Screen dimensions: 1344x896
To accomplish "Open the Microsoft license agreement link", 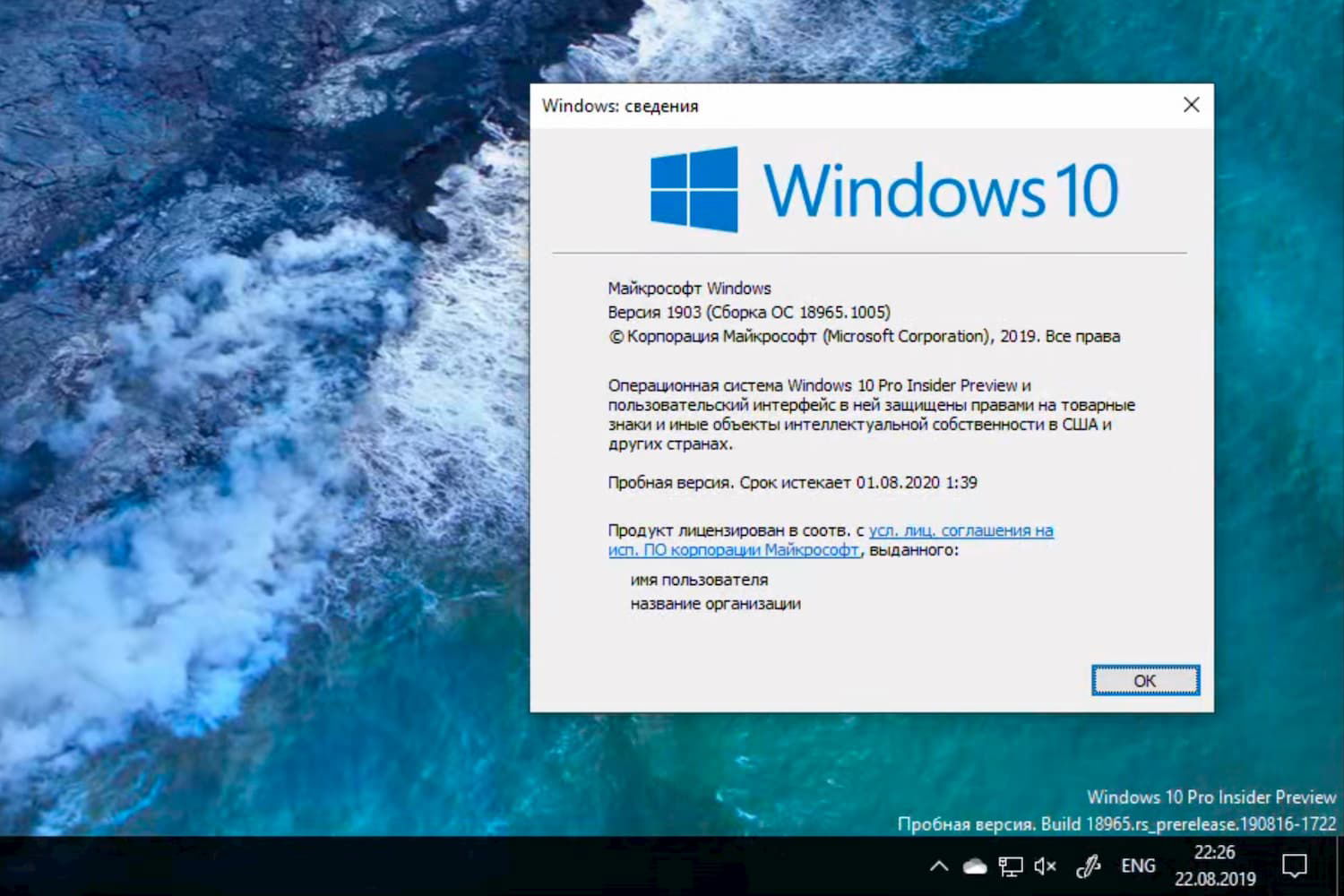I will pyautogui.click(x=961, y=530).
